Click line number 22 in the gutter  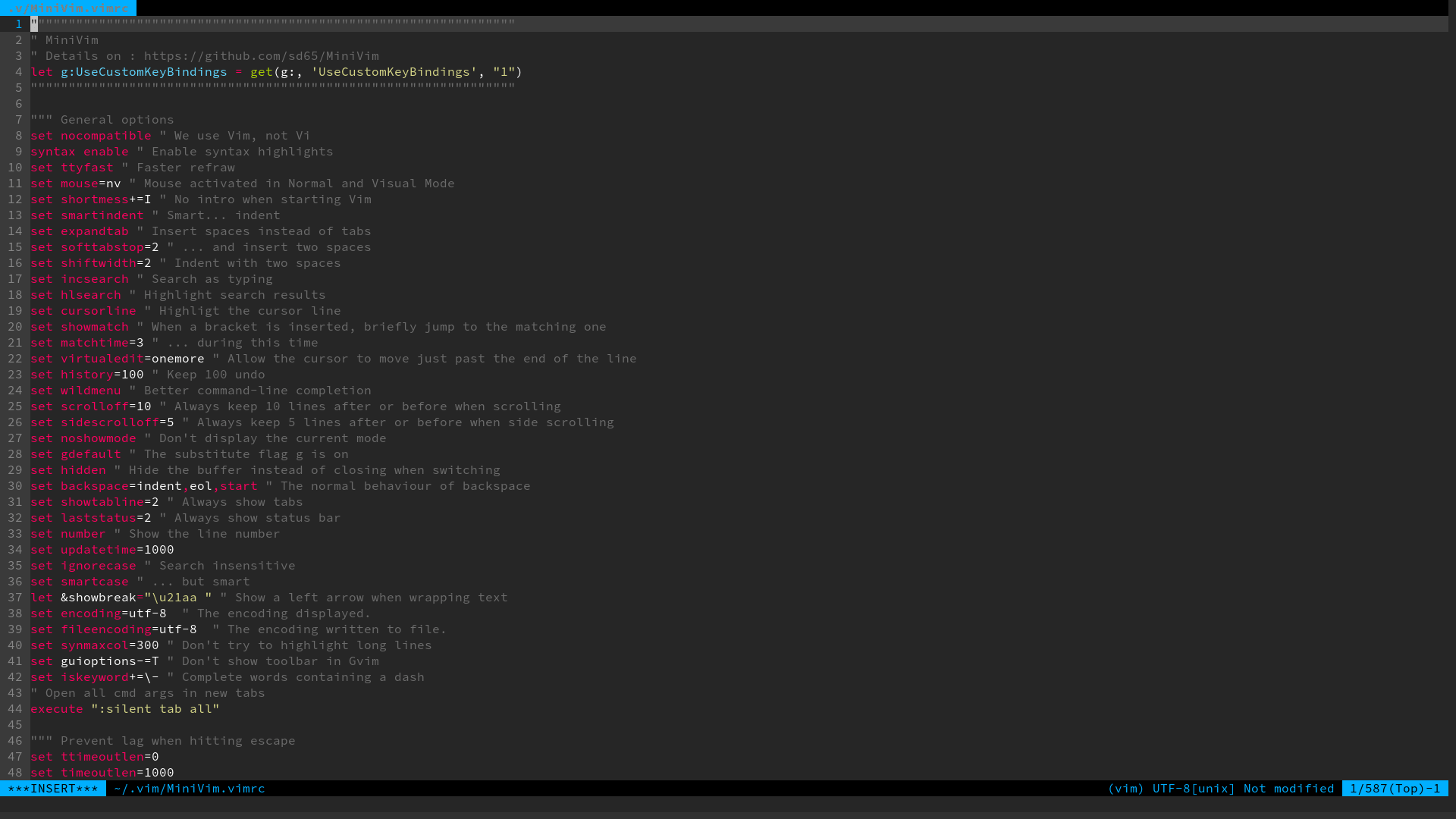[15, 358]
